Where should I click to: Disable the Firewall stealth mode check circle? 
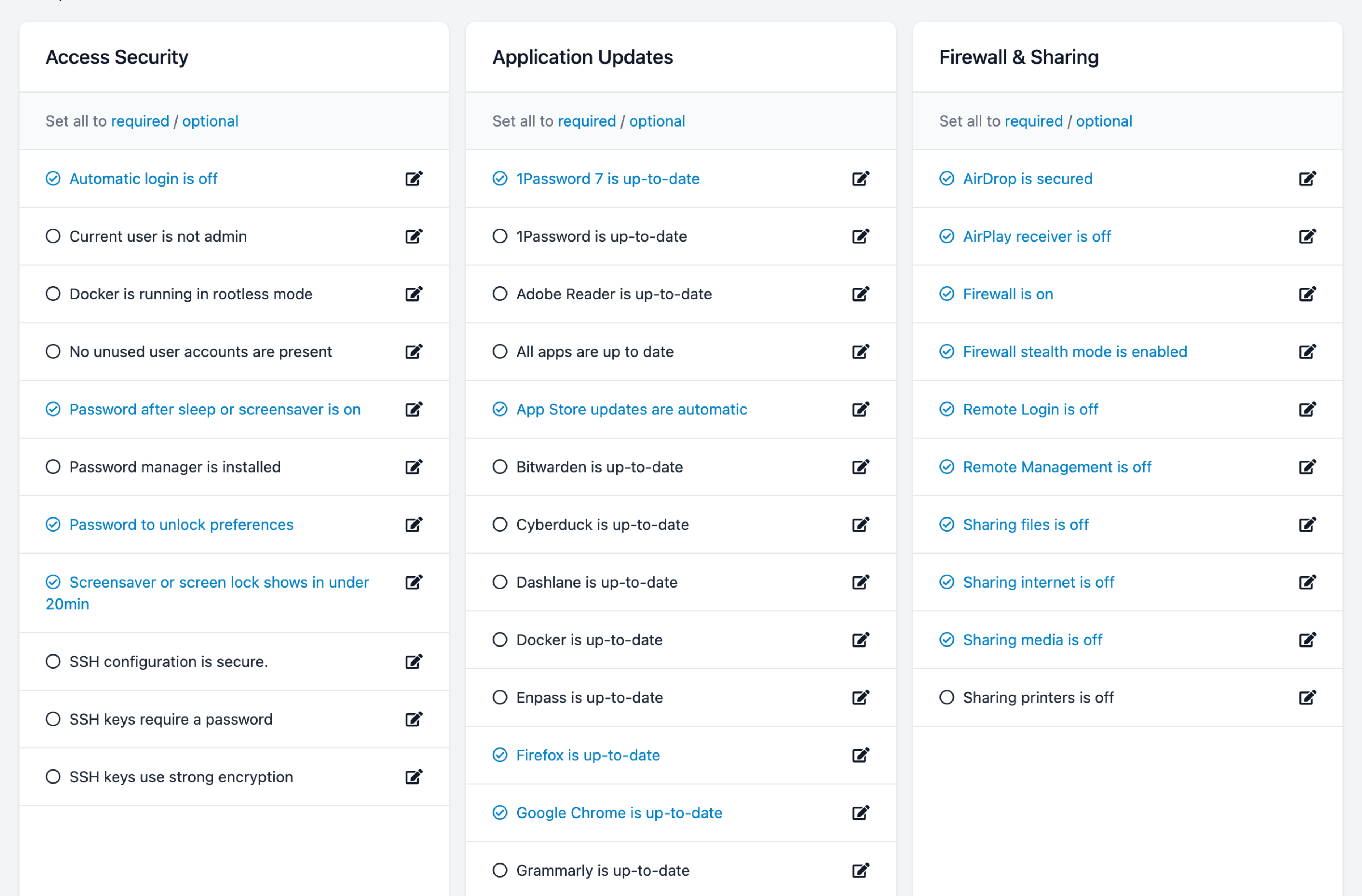(x=947, y=352)
